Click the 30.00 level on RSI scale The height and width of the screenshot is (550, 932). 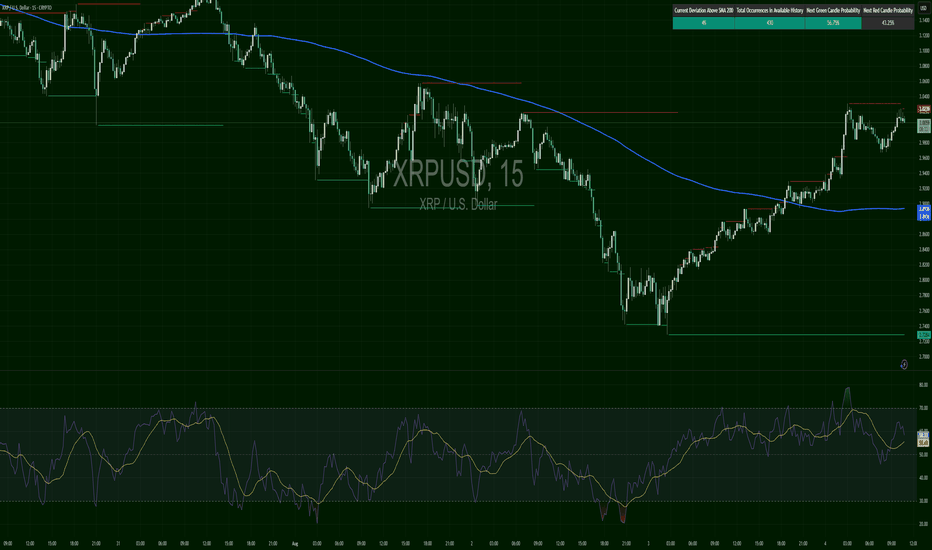tap(923, 501)
